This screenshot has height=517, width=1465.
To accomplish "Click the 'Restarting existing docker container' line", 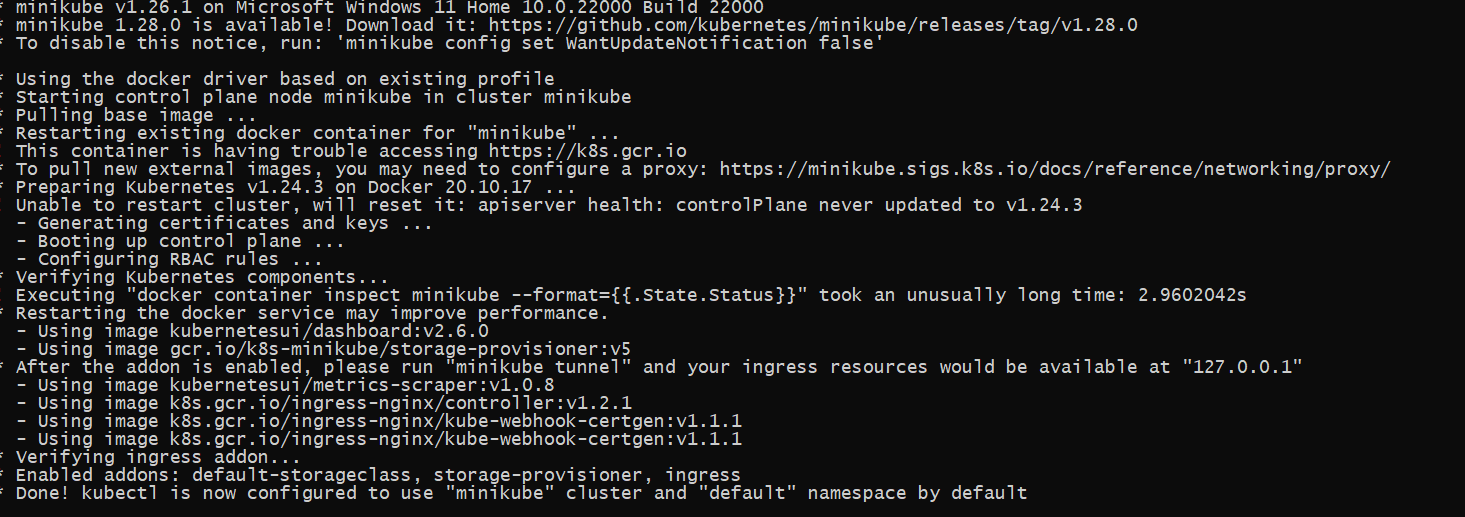I will (x=317, y=133).
